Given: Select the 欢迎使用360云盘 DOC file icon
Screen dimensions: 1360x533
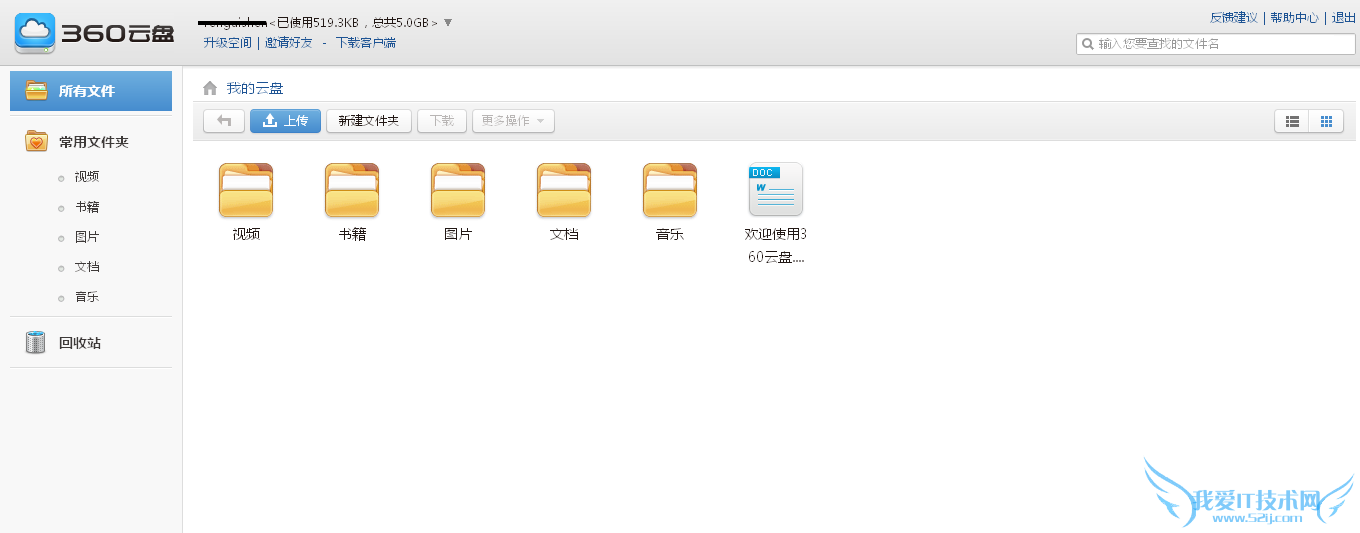Looking at the screenshot, I should click(x=776, y=189).
